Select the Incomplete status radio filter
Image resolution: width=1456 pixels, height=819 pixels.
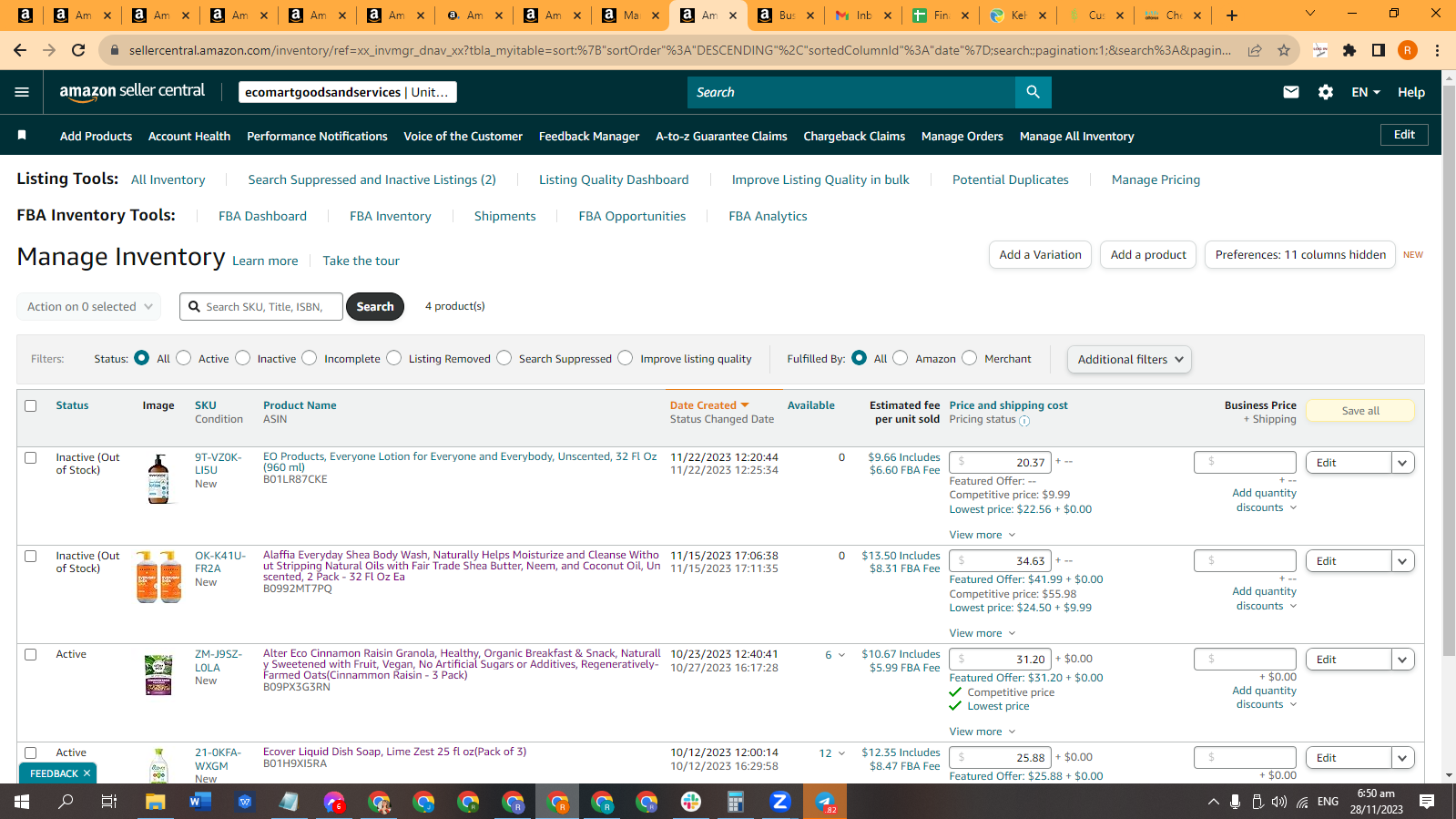[x=310, y=358]
